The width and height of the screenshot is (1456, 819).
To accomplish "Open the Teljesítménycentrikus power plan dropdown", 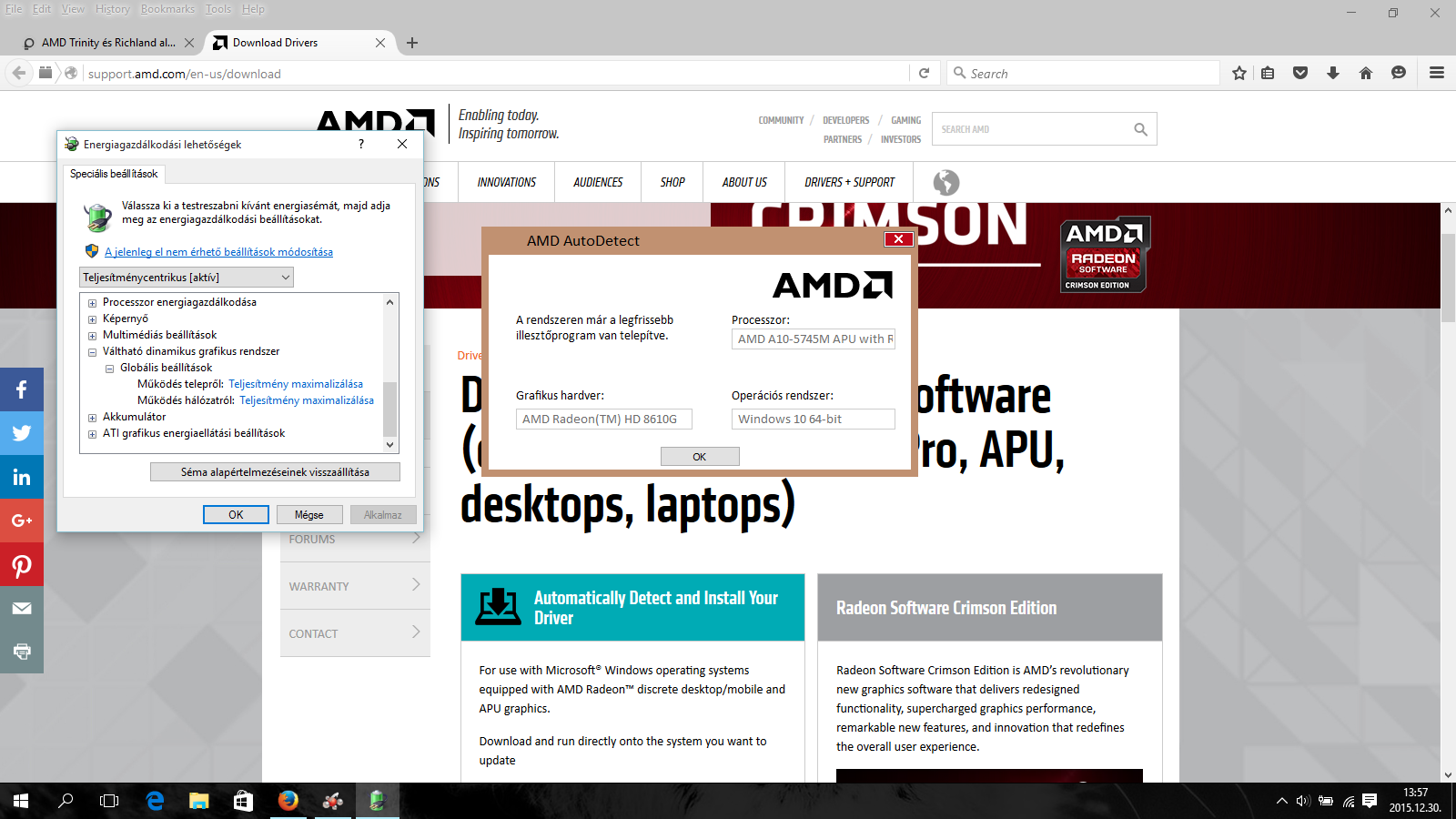I will tap(187, 278).
